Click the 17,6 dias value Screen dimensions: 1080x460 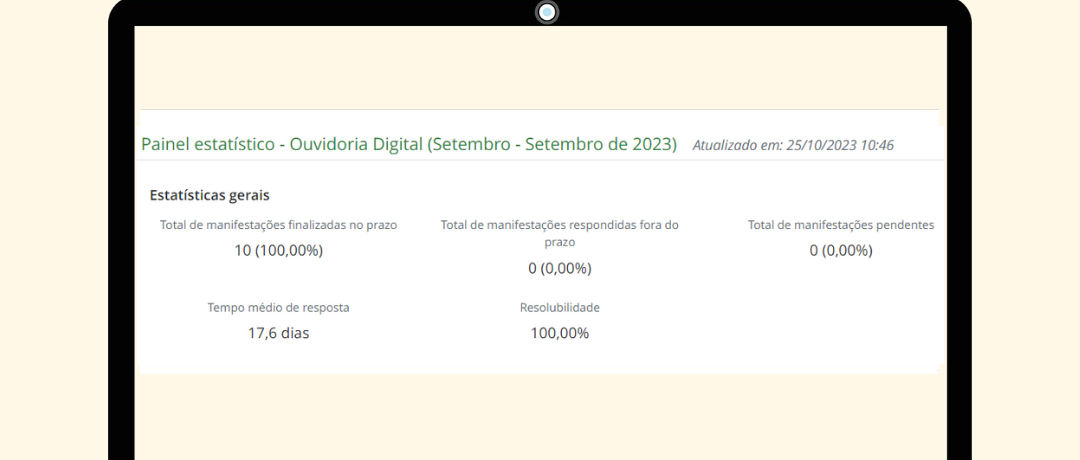coord(278,333)
